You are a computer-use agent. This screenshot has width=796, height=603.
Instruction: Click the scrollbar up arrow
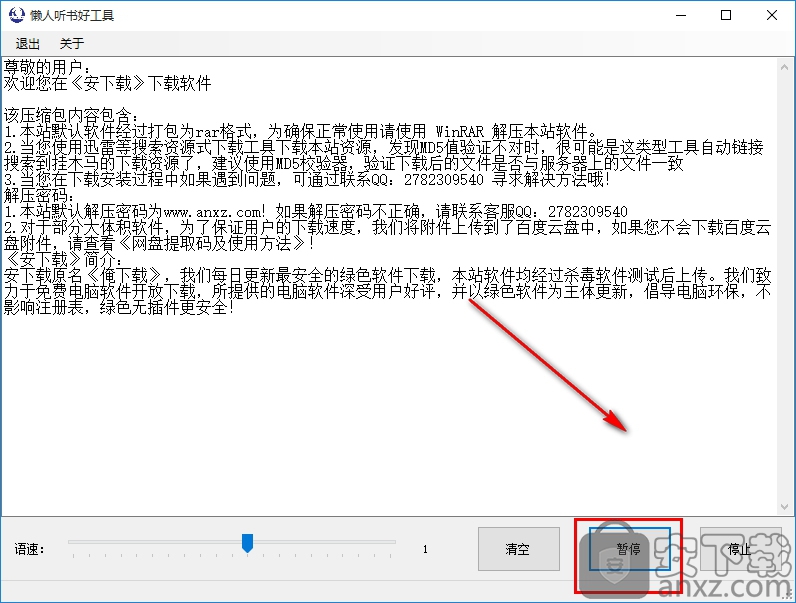(784, 68)
